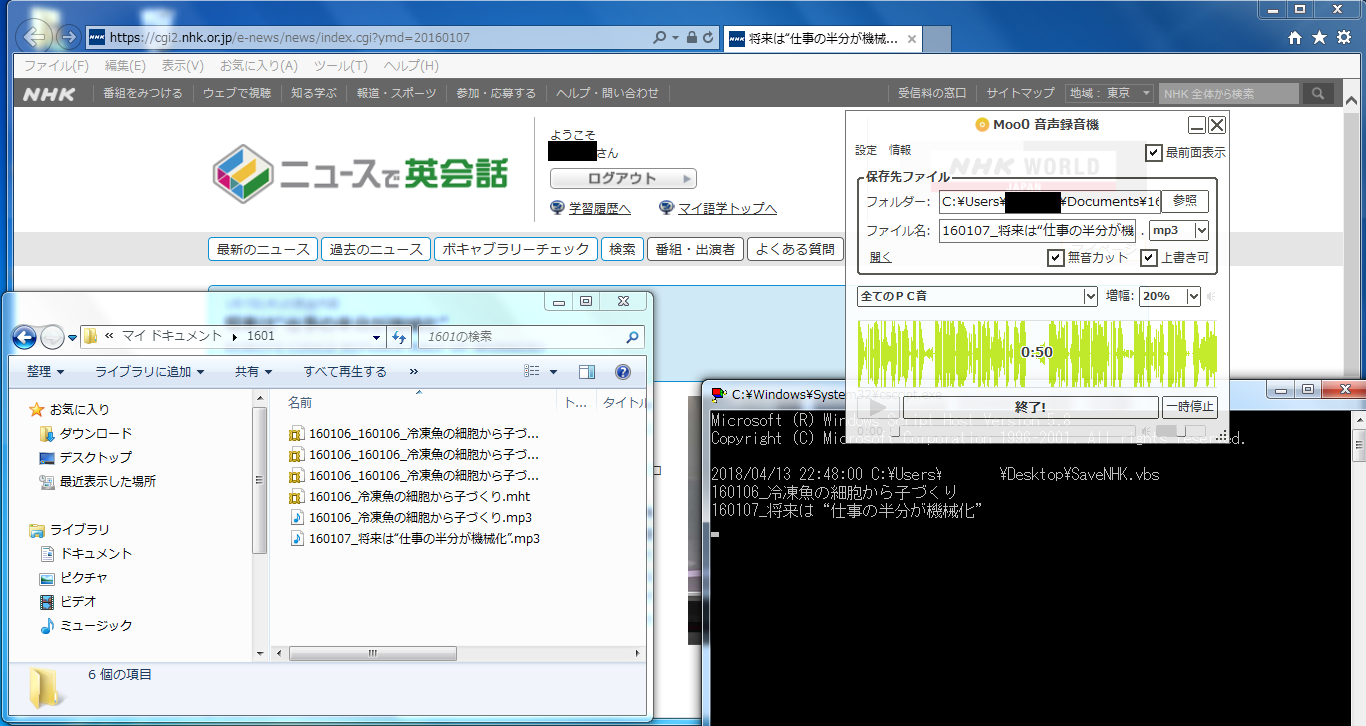The width and height of the screenshot is (1366, 726).
Task: Open the 地域：東京 region dropdown
Action: [1109, 93]
